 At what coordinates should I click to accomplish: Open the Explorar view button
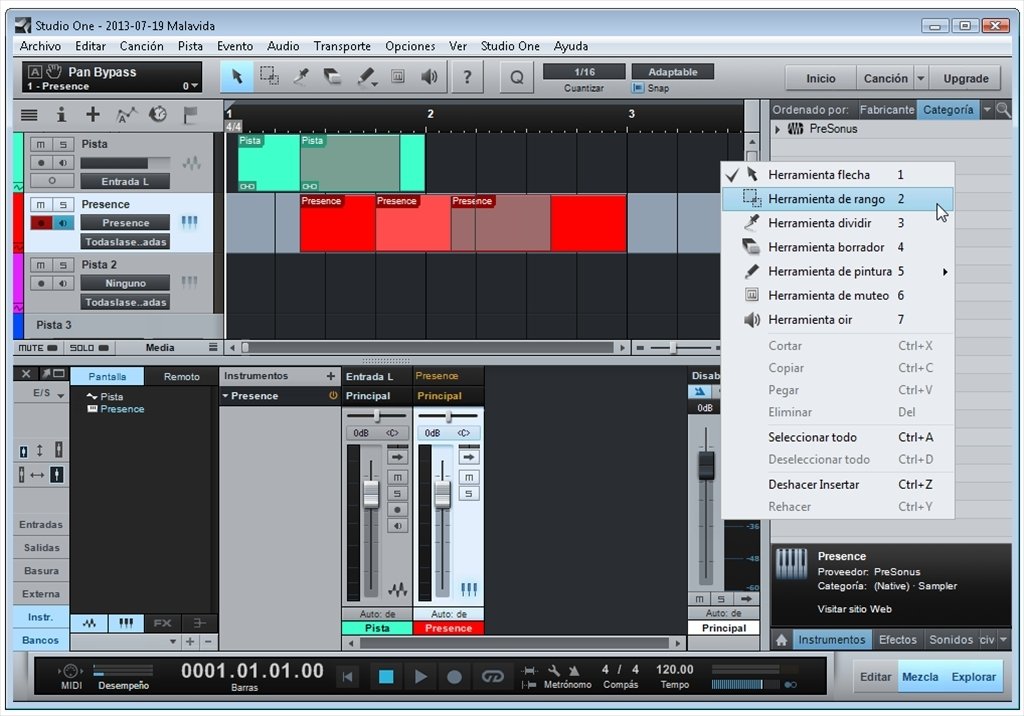tap(973, 677)
